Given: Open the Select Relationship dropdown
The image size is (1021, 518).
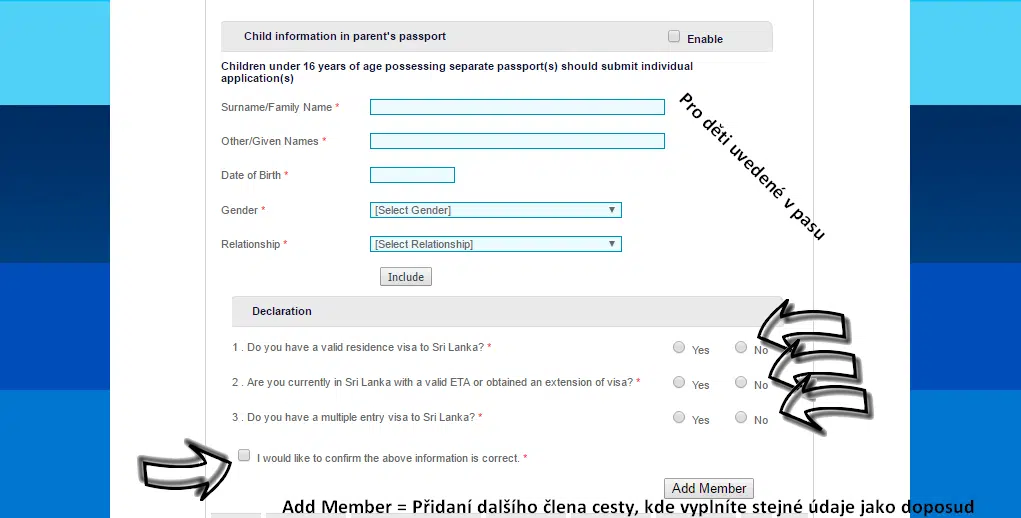Looking at the screenshot, I should click(x=496, y=244).
